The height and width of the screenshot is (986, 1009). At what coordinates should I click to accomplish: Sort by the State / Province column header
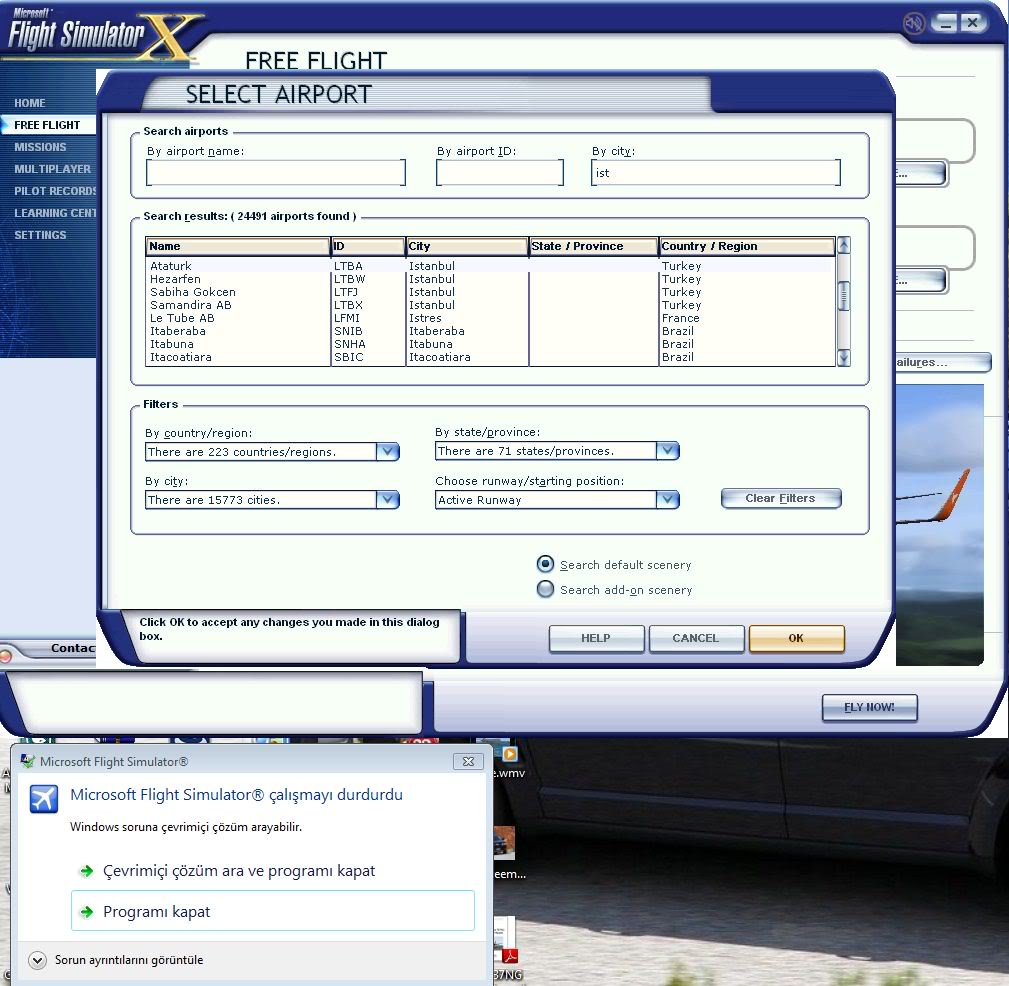click(593, 246)
